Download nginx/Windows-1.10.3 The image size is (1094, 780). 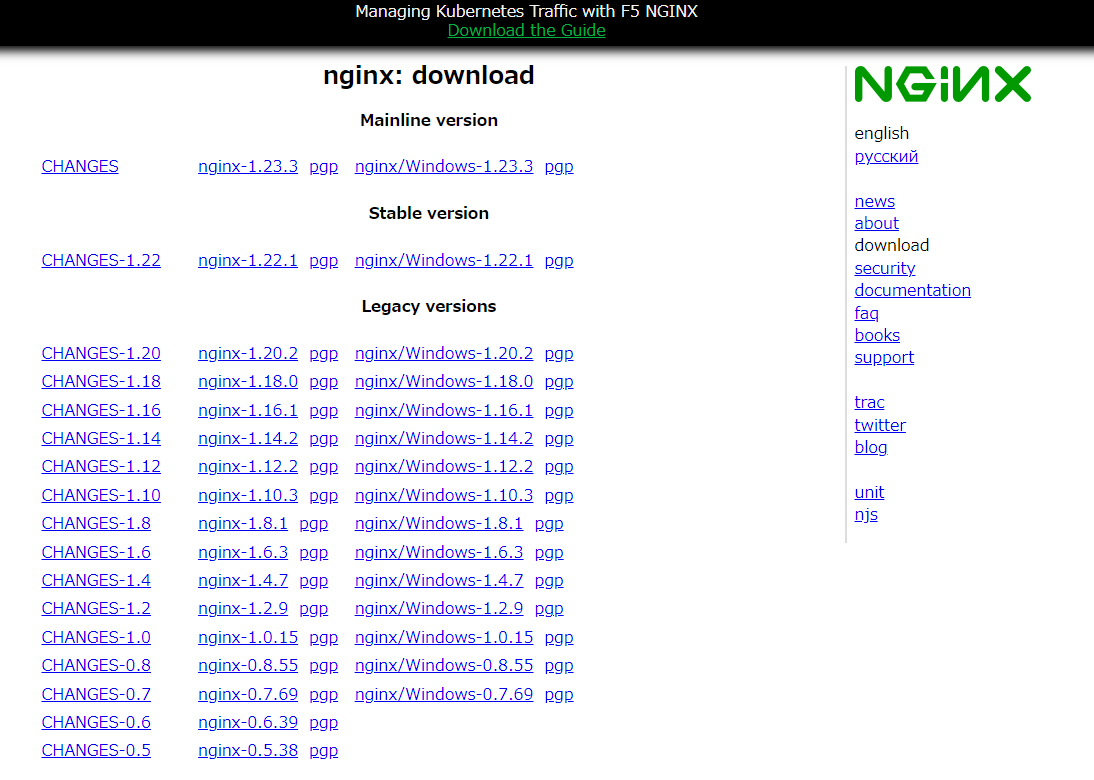[x=444, y=495]
